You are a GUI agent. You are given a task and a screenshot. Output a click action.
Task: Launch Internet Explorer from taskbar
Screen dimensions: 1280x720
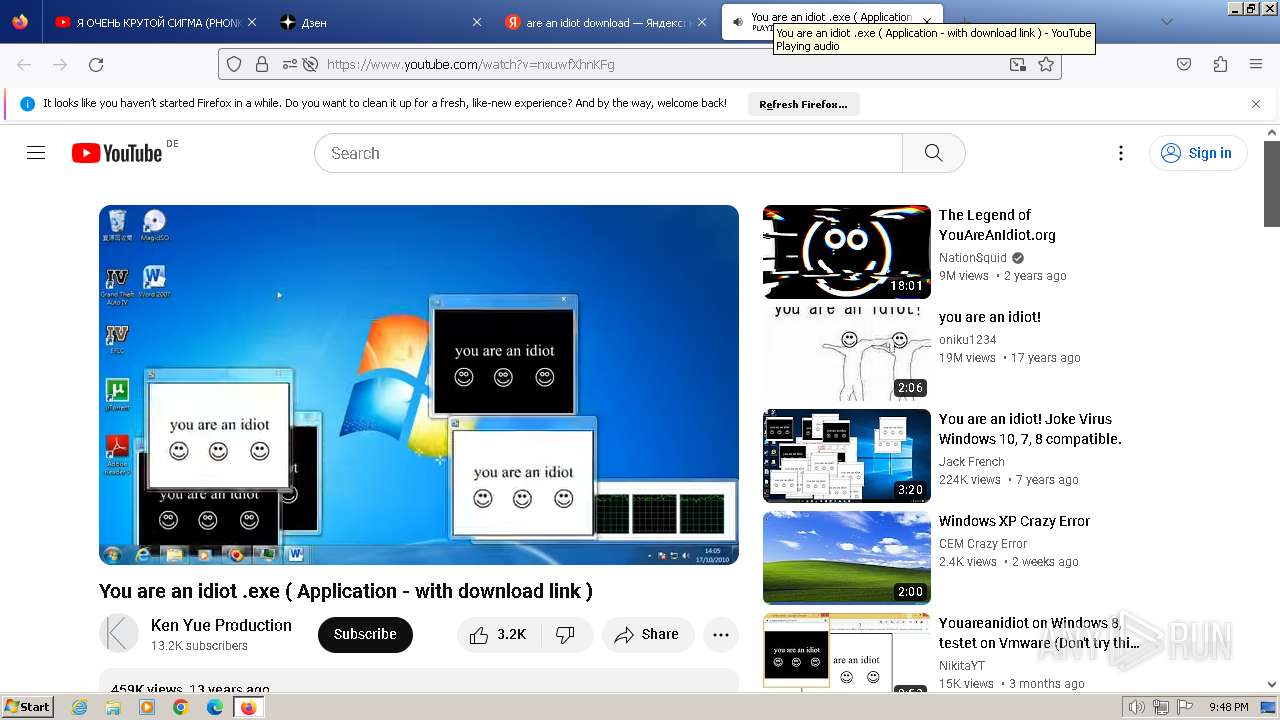tap(80, 707)
